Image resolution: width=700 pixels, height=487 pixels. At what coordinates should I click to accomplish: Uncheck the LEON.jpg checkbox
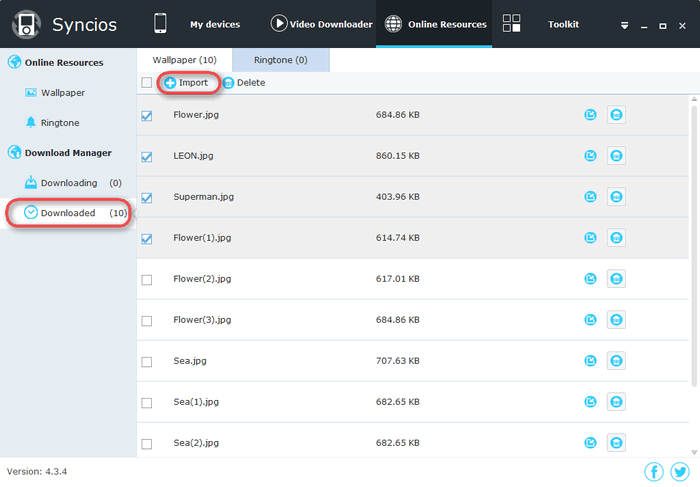[x=146, y=157]
